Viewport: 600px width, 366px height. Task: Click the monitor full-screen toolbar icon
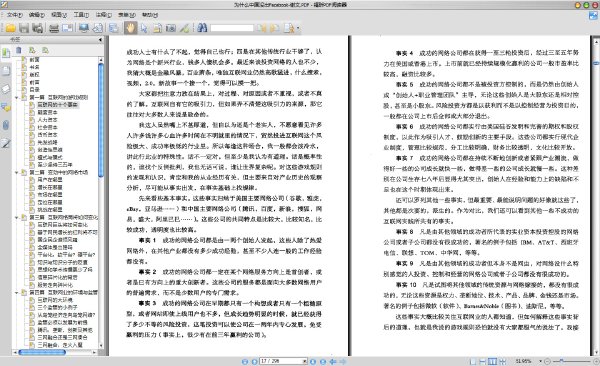[83, 28]
